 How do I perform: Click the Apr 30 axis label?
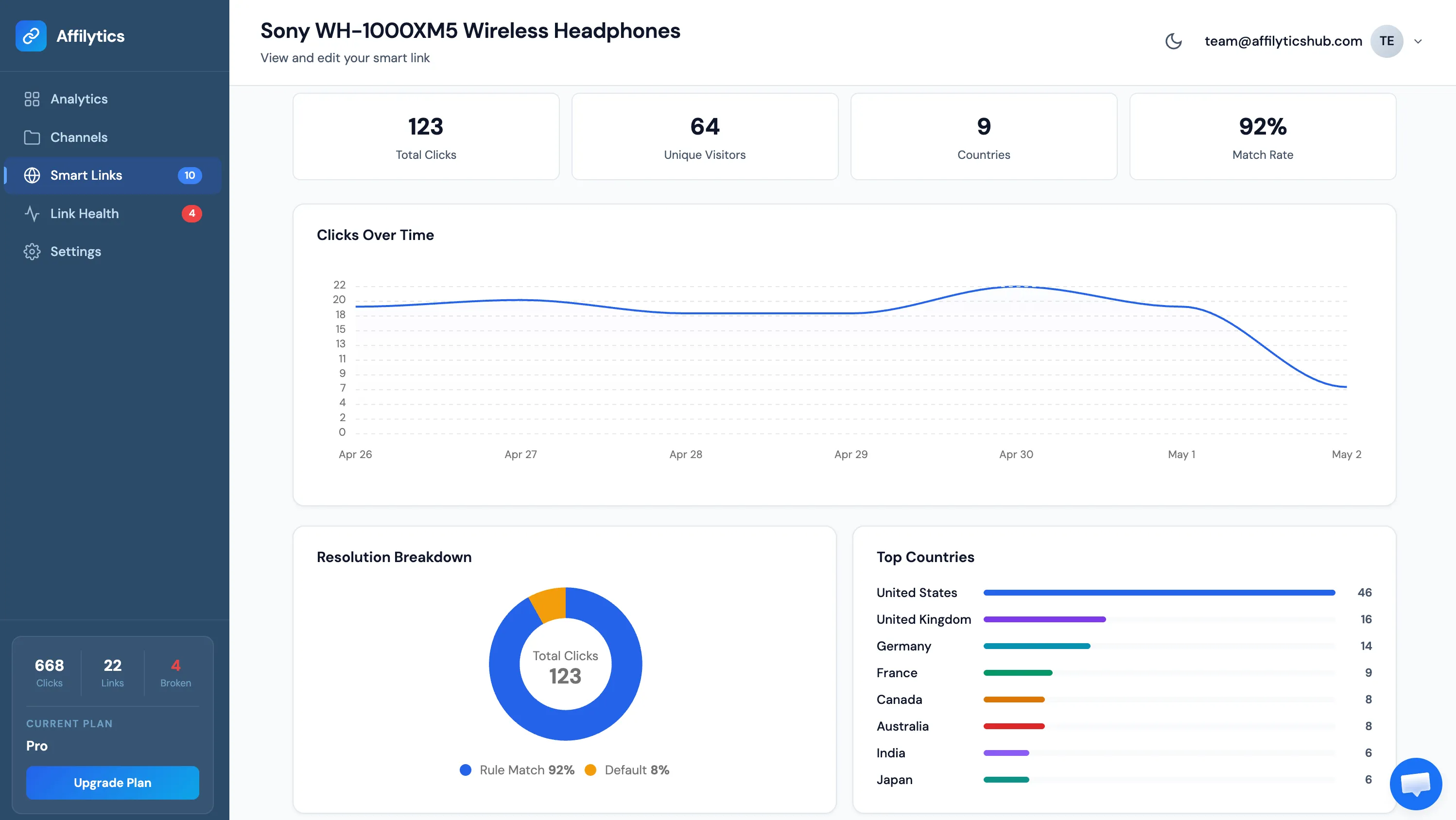pos(1016,454)
